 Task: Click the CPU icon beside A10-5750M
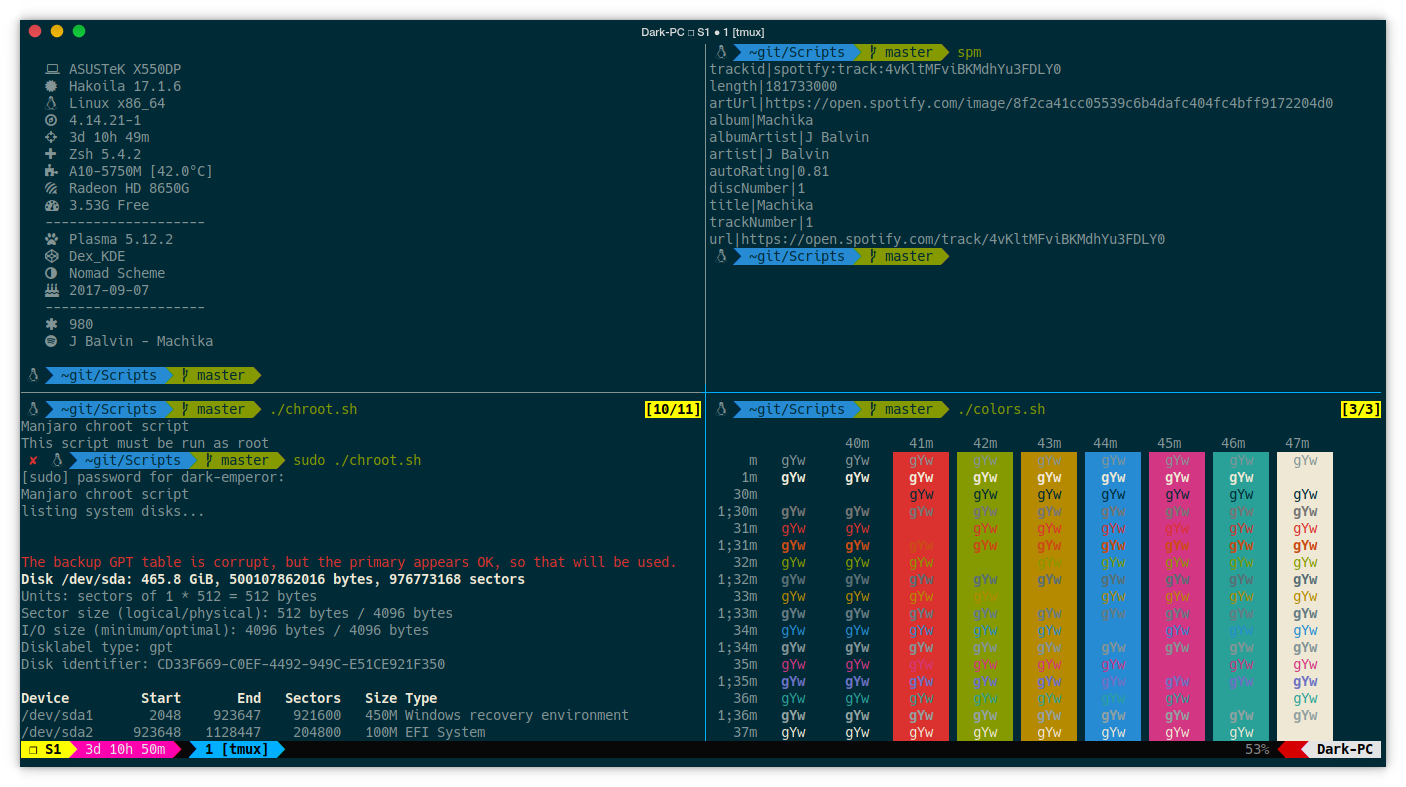pyautogui.click(x=51, y=172)
